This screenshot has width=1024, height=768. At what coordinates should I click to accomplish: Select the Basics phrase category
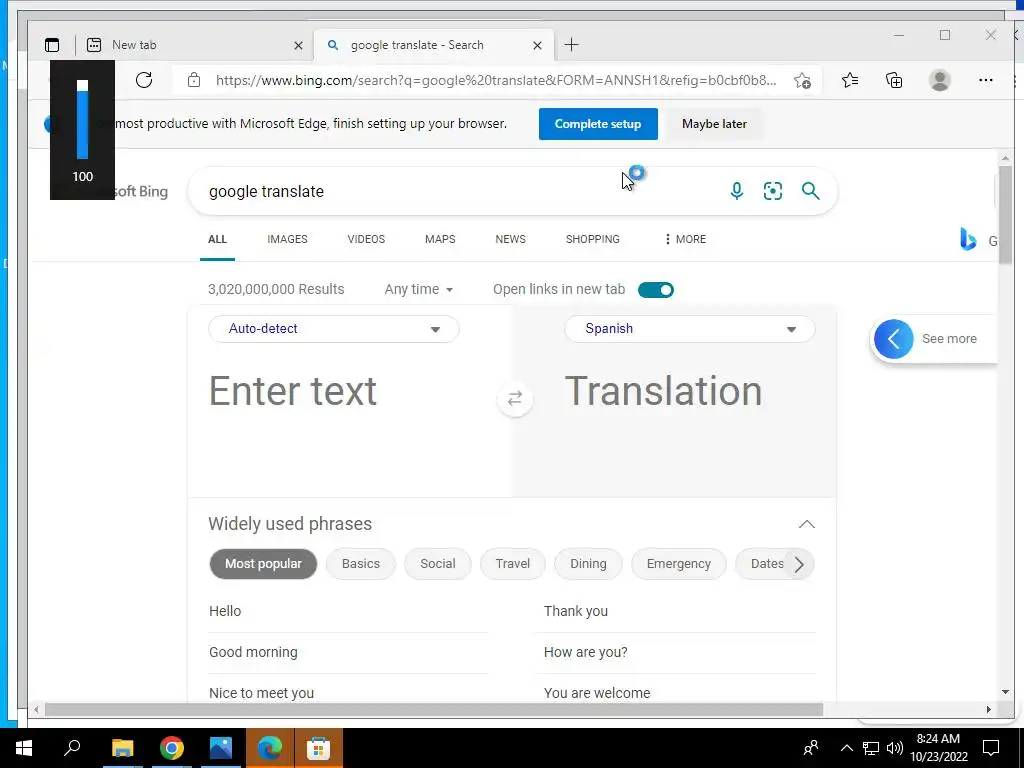point(360,564)
